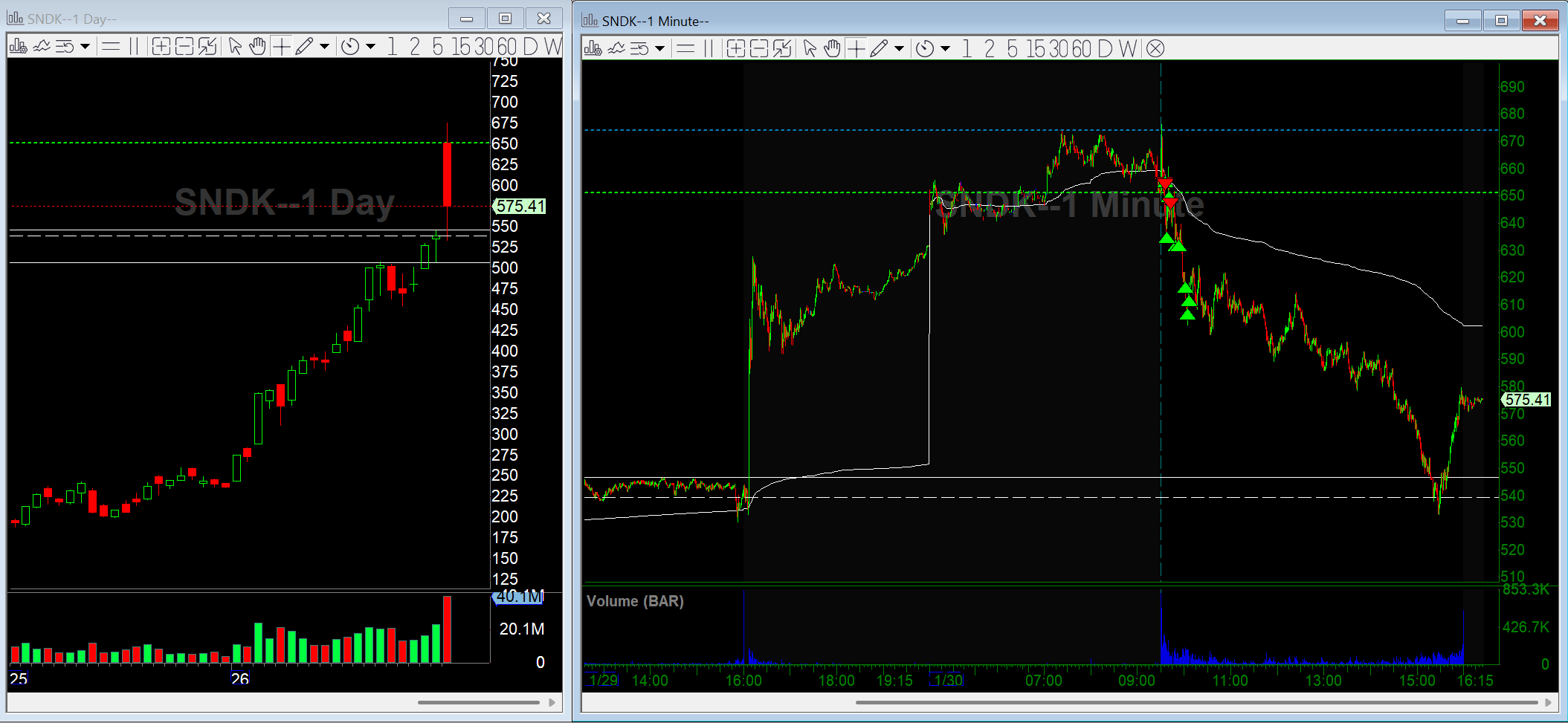This screenshot has width=1568, height=723.
Task: Click the horizontal scrollbar of the Day chart
Action: (x=478, y=702)
